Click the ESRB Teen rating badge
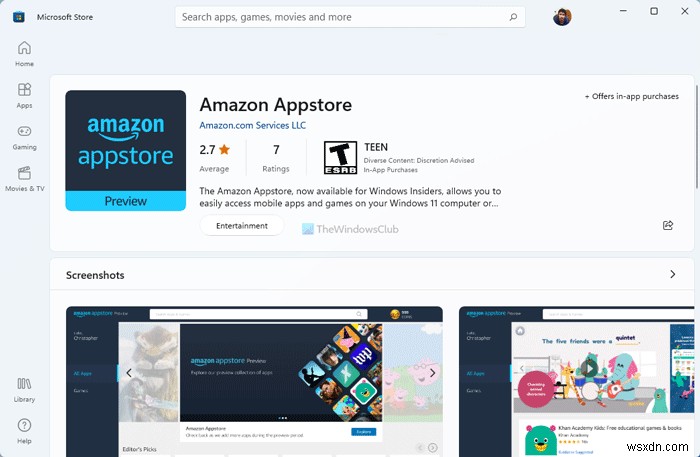 (340, 158)
